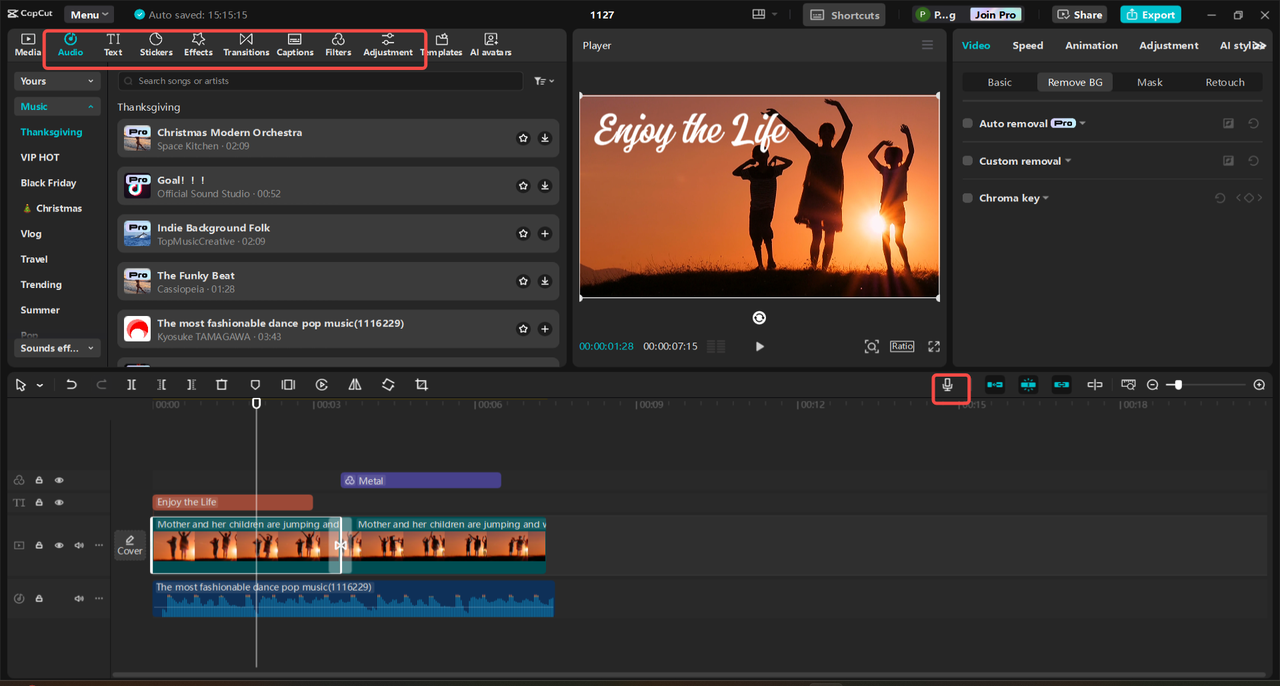This screenshot has height=686, width=1280.
Task: Open the Adjustment panel in top toolbar
Action: (388, 45)
